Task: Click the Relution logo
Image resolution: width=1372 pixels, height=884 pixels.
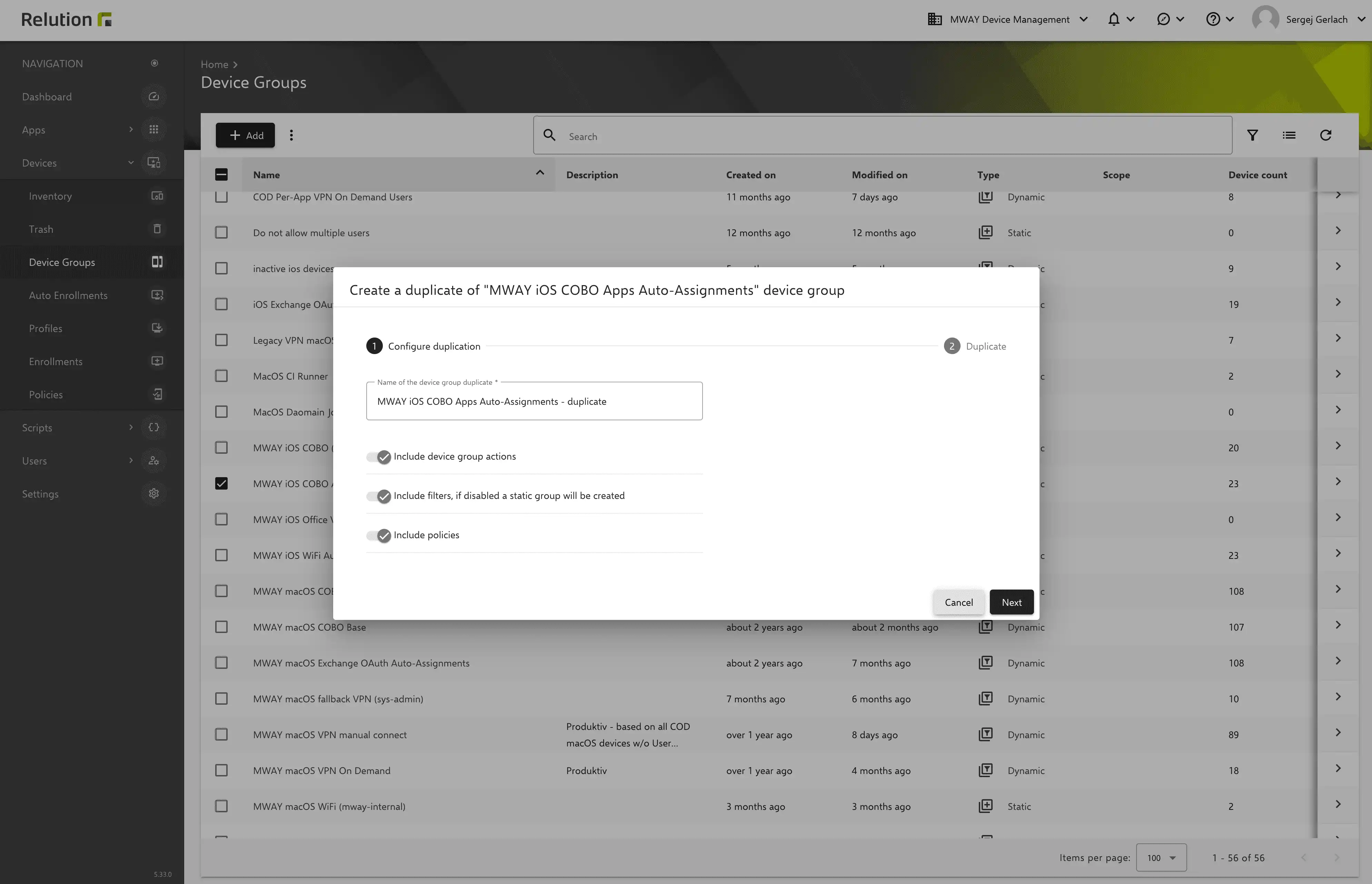Action: 67,20
